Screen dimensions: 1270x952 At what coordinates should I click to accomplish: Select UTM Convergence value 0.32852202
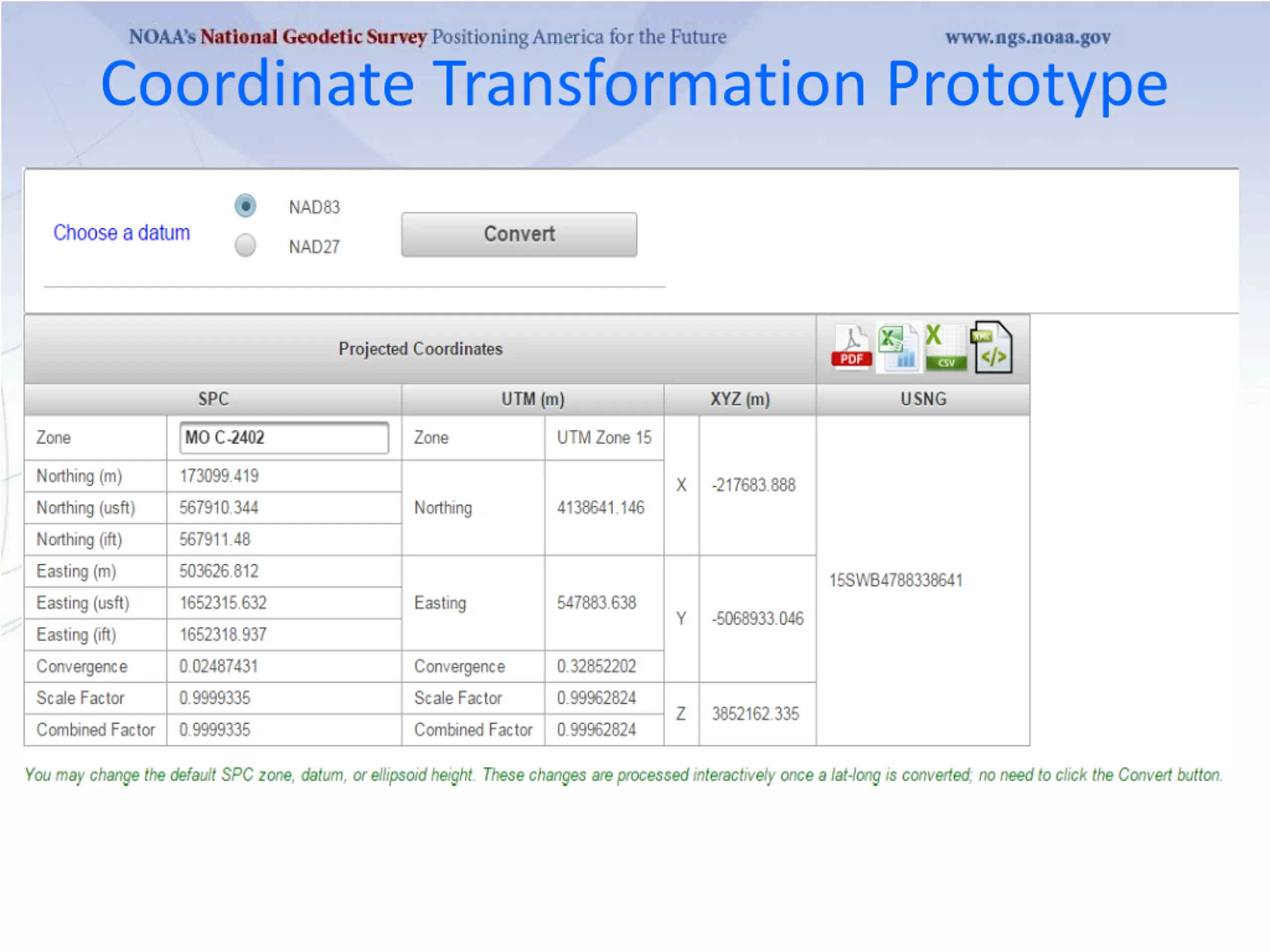(596, 666)
